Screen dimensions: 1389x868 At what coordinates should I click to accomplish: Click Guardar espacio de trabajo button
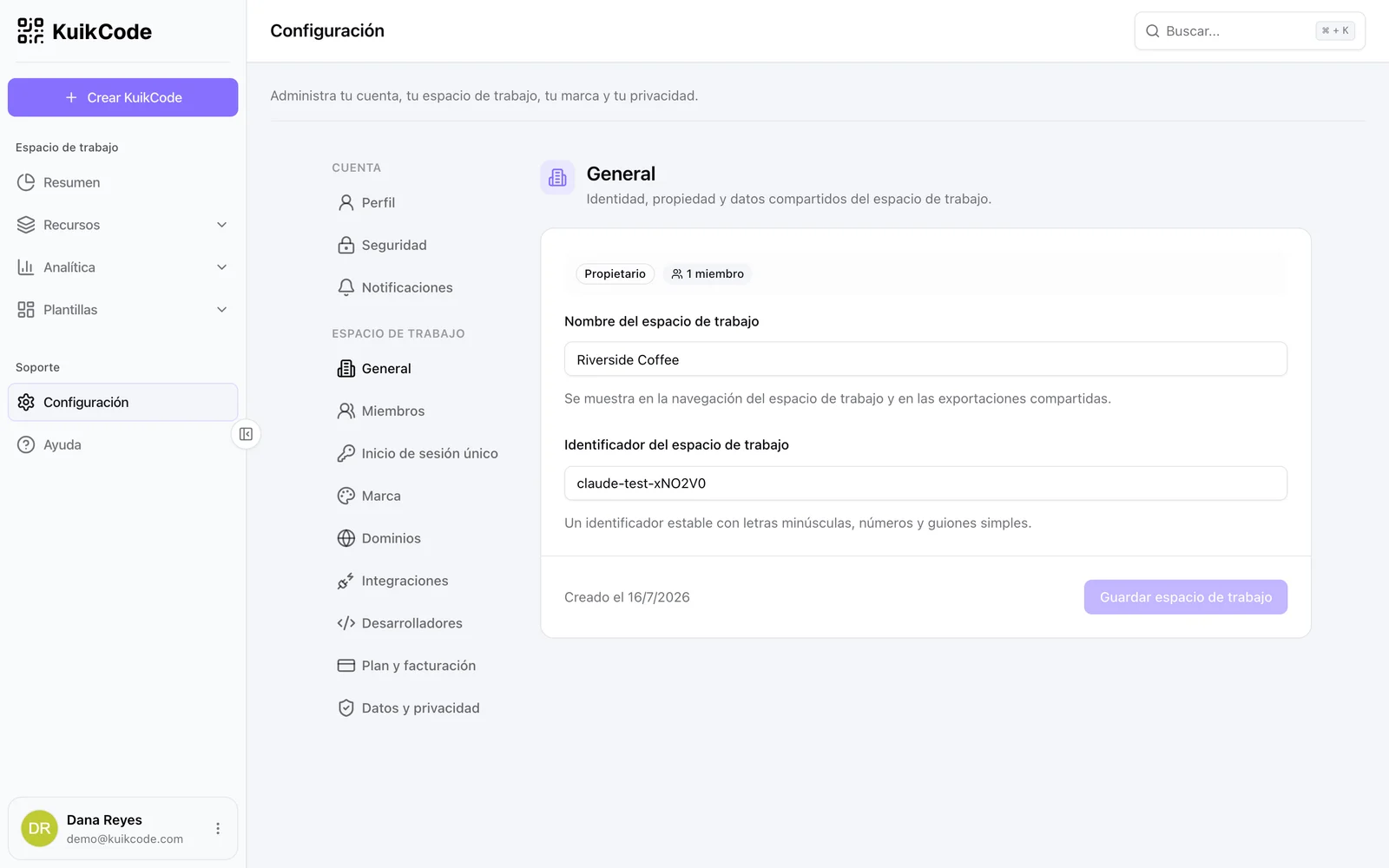point(1185,597)
